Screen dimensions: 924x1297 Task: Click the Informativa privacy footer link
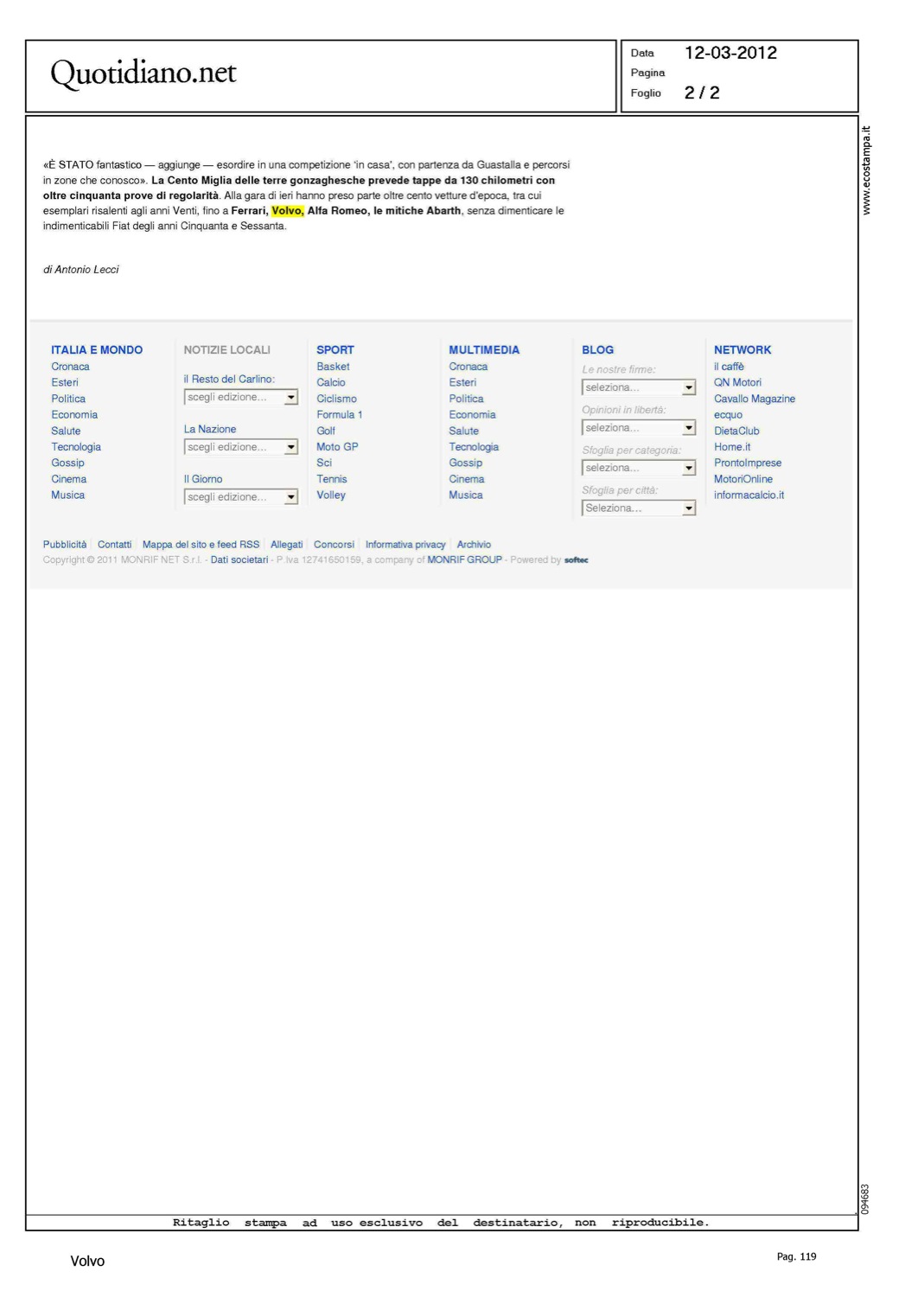click(x=405, y=545)
